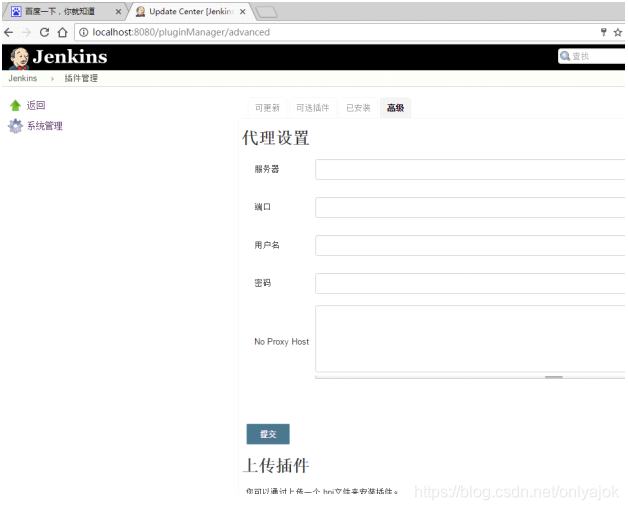Switch to the 可选插件 tab
This screenshot has height=510, width=628.
[312, 108]
